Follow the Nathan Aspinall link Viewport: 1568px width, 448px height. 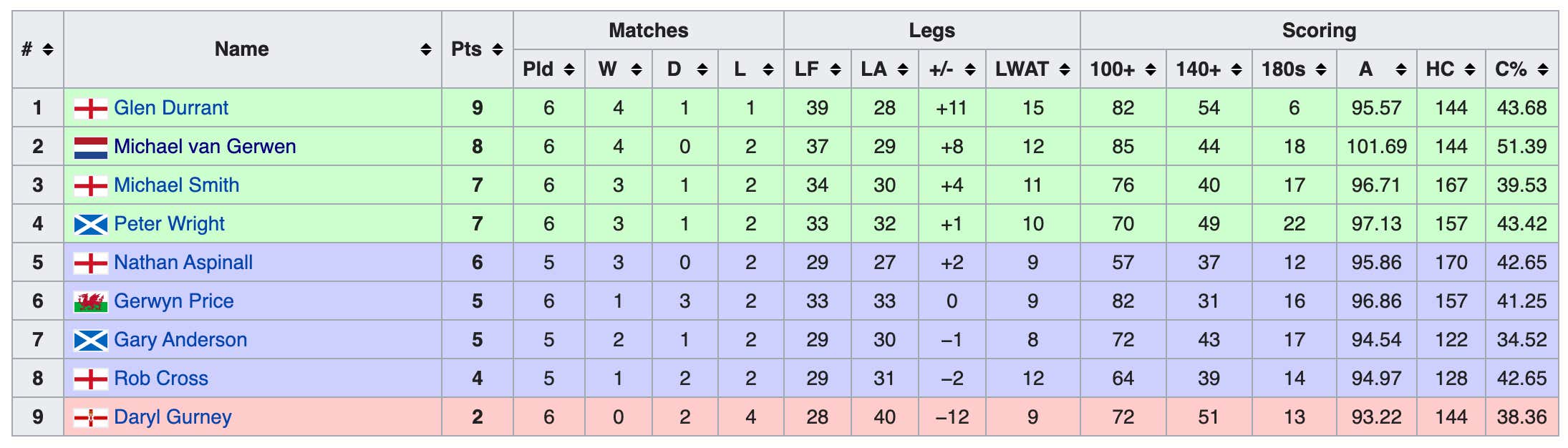(183, 263)
